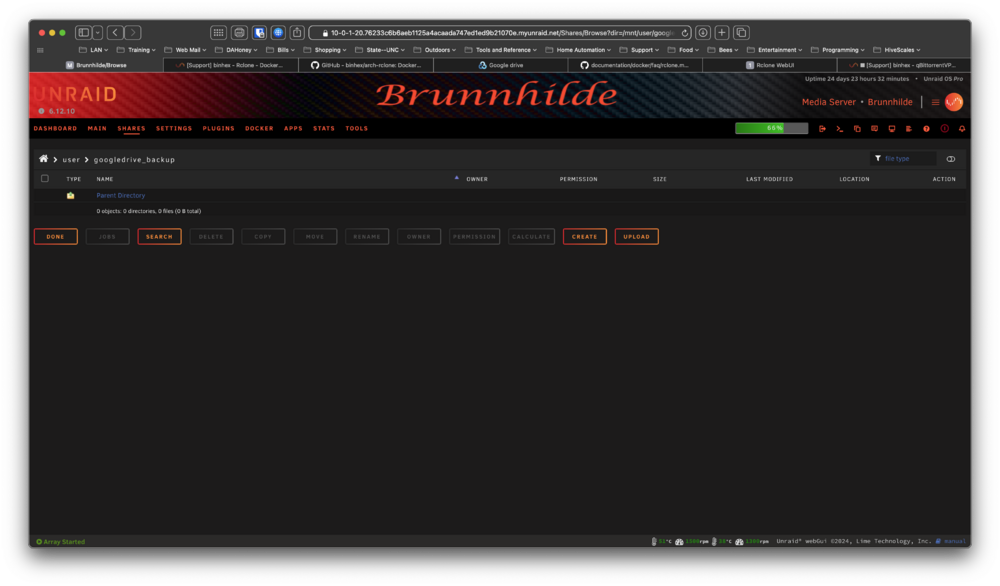Image resolution: width=1000 pixels, height=586 pixels.
Task: Sort by the Name column header
Action: pyautogui.click(x=105, y=179)
